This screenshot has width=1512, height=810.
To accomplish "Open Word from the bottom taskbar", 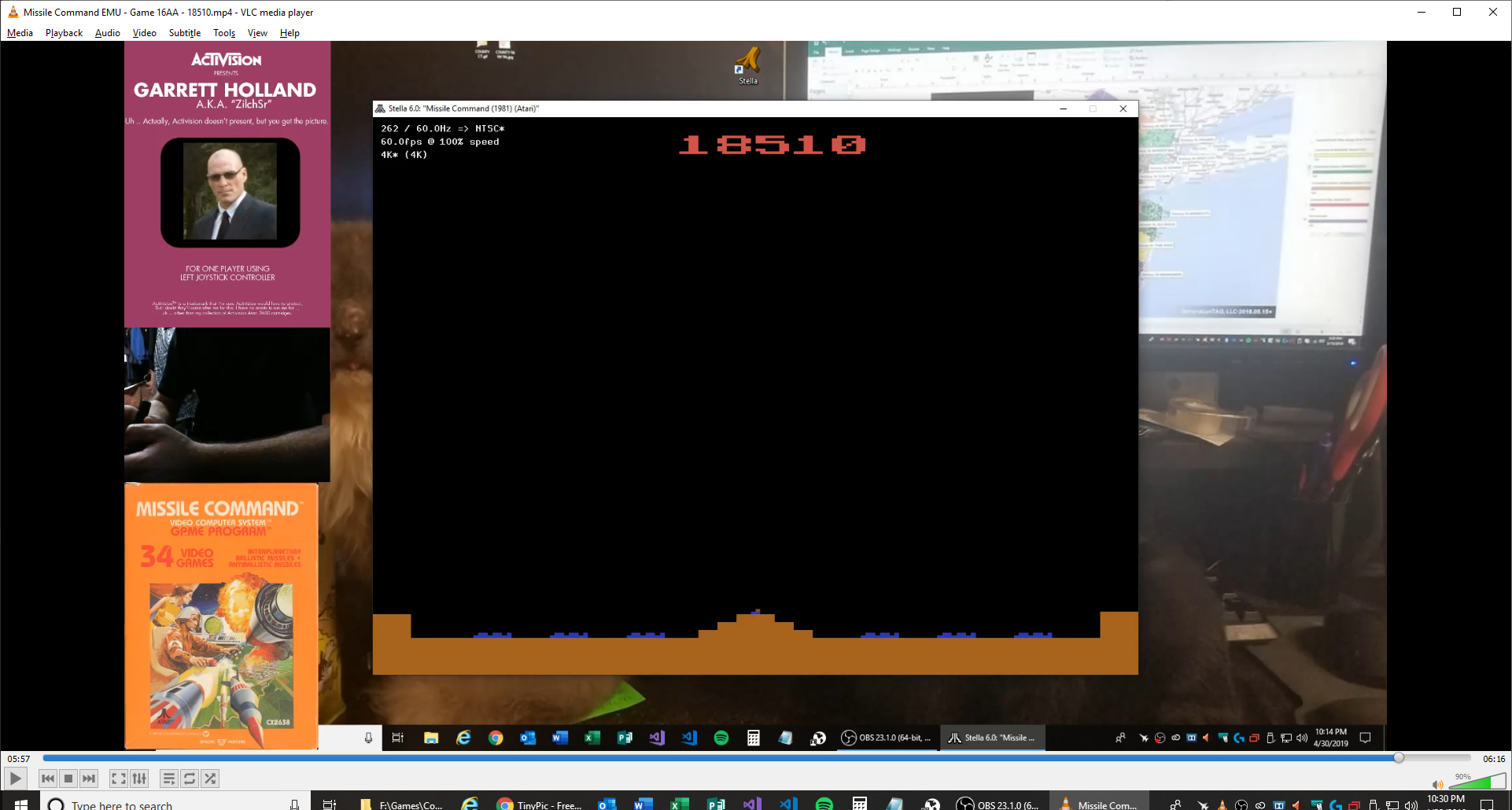I will coord(643,804).
